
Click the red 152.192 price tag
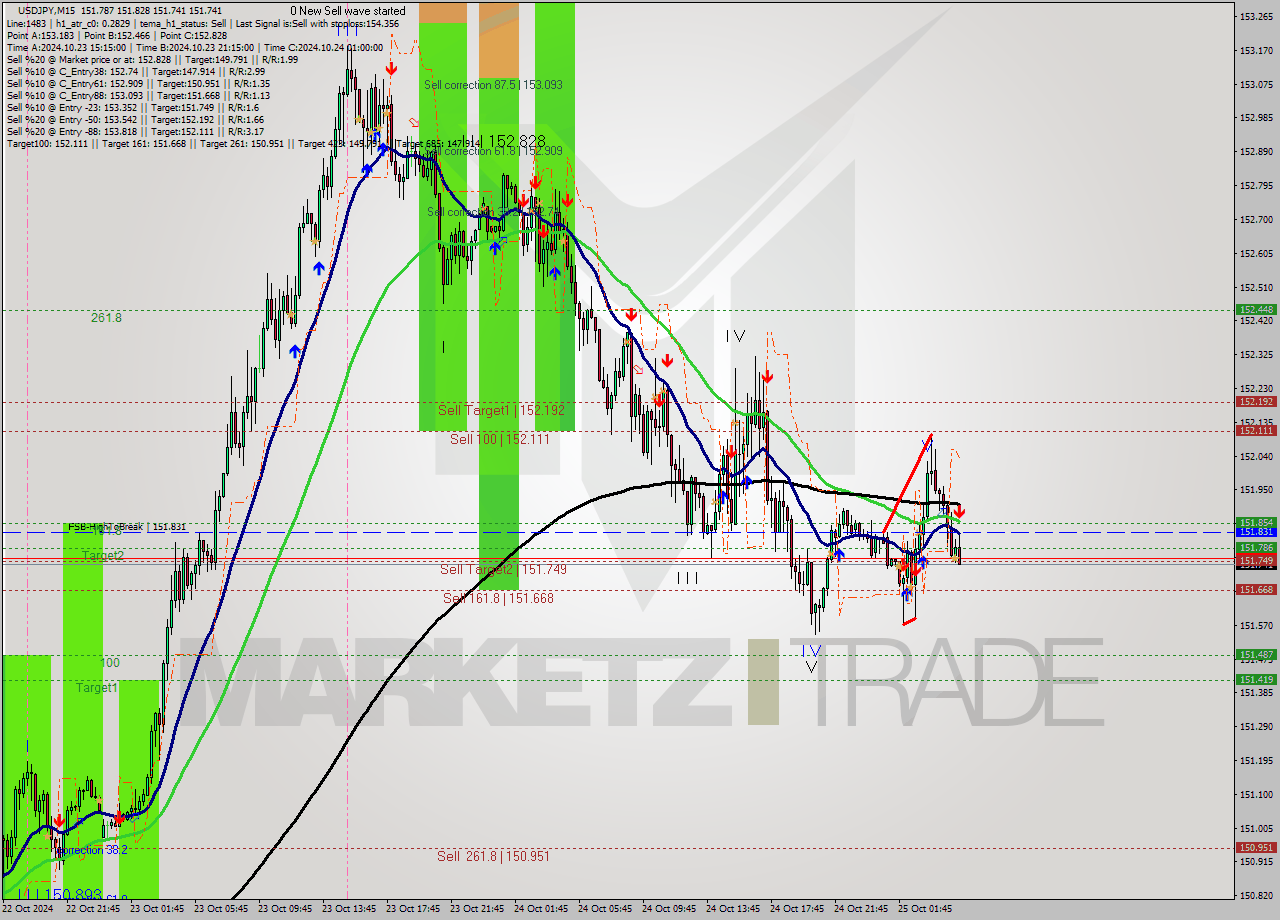click(1256, 402)
